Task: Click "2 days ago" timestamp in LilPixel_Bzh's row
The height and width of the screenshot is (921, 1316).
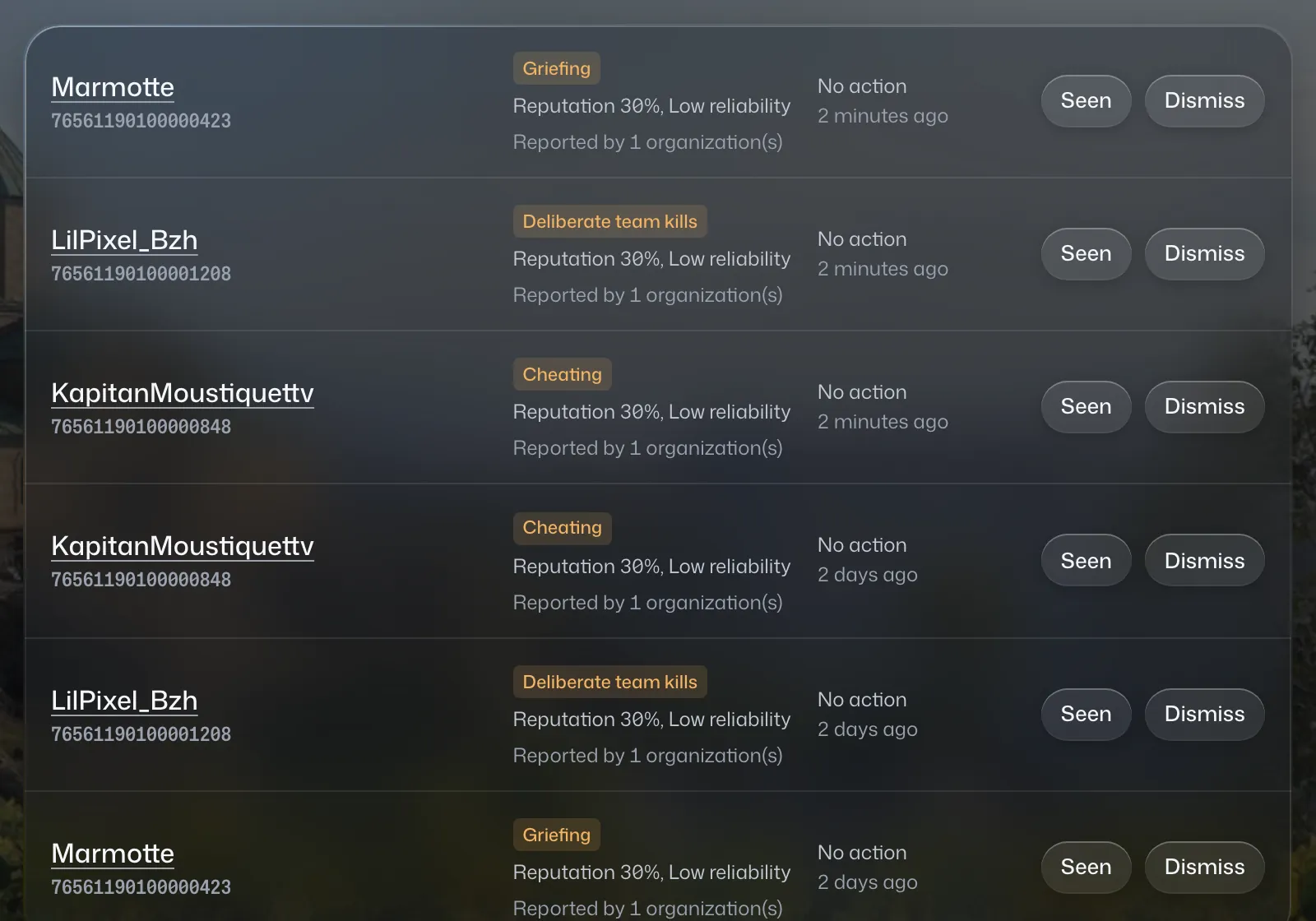Action: coord(867,729)
